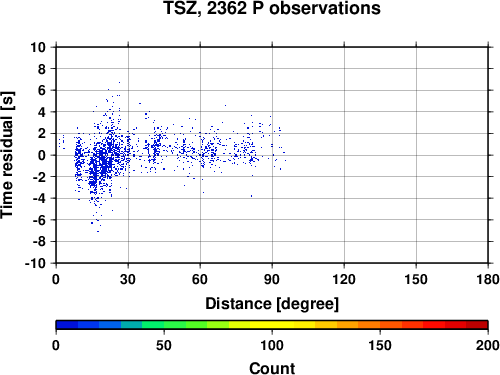Click the Distance axis tick label "60"

click(x=200, y=279)
